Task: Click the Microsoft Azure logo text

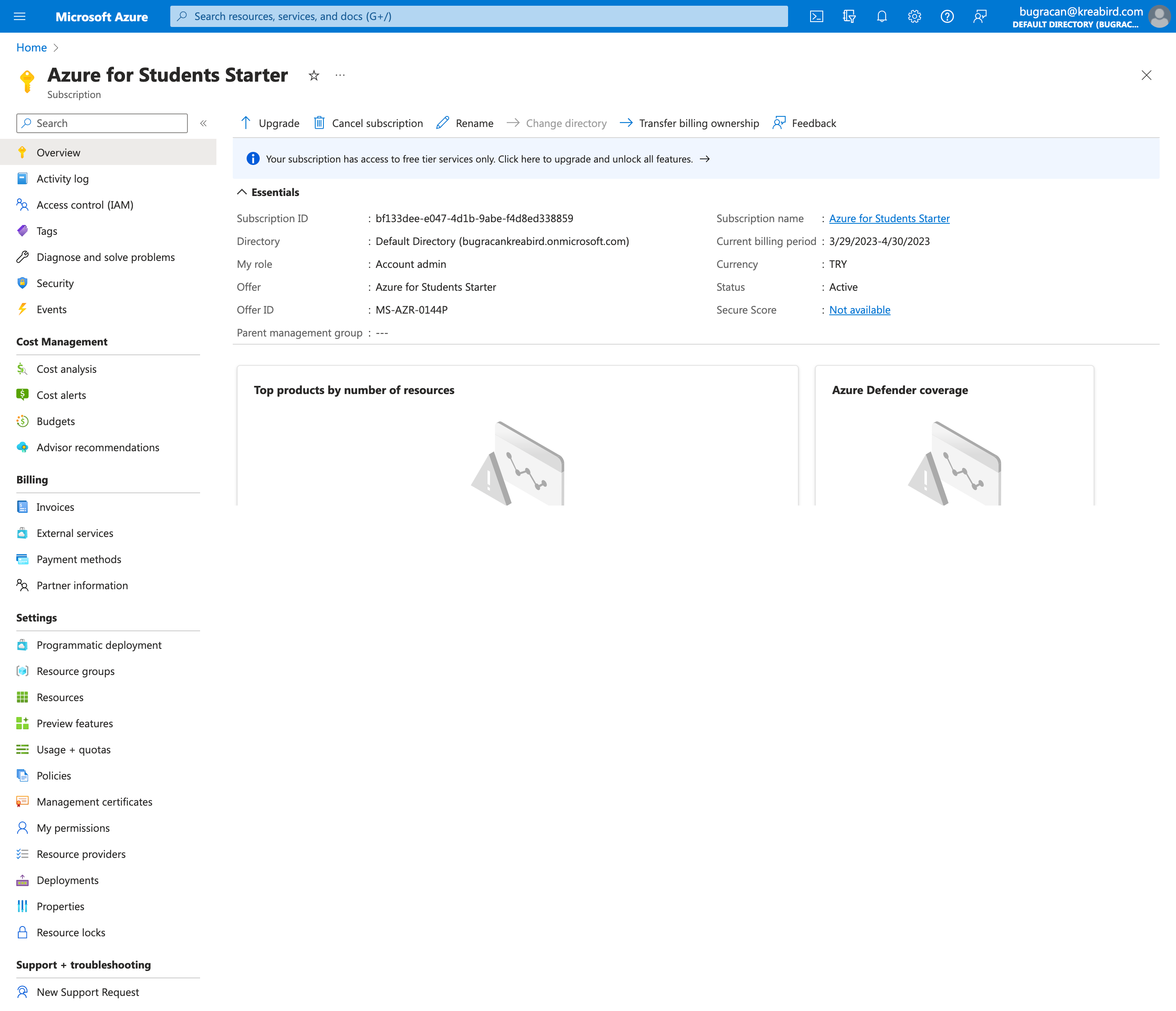Action: pos(102,16)
